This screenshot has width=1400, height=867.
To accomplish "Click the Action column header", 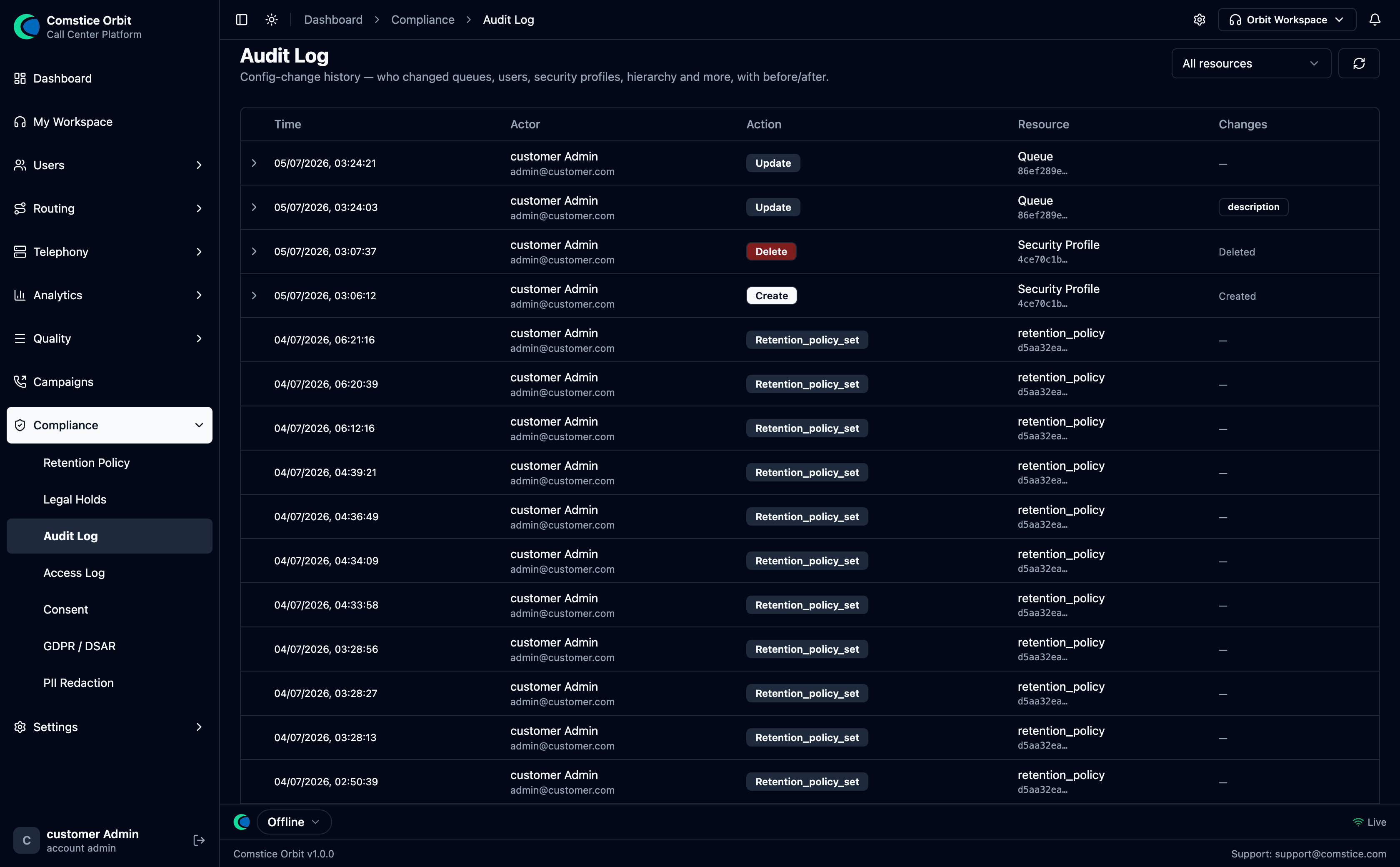I will [764, 124].
